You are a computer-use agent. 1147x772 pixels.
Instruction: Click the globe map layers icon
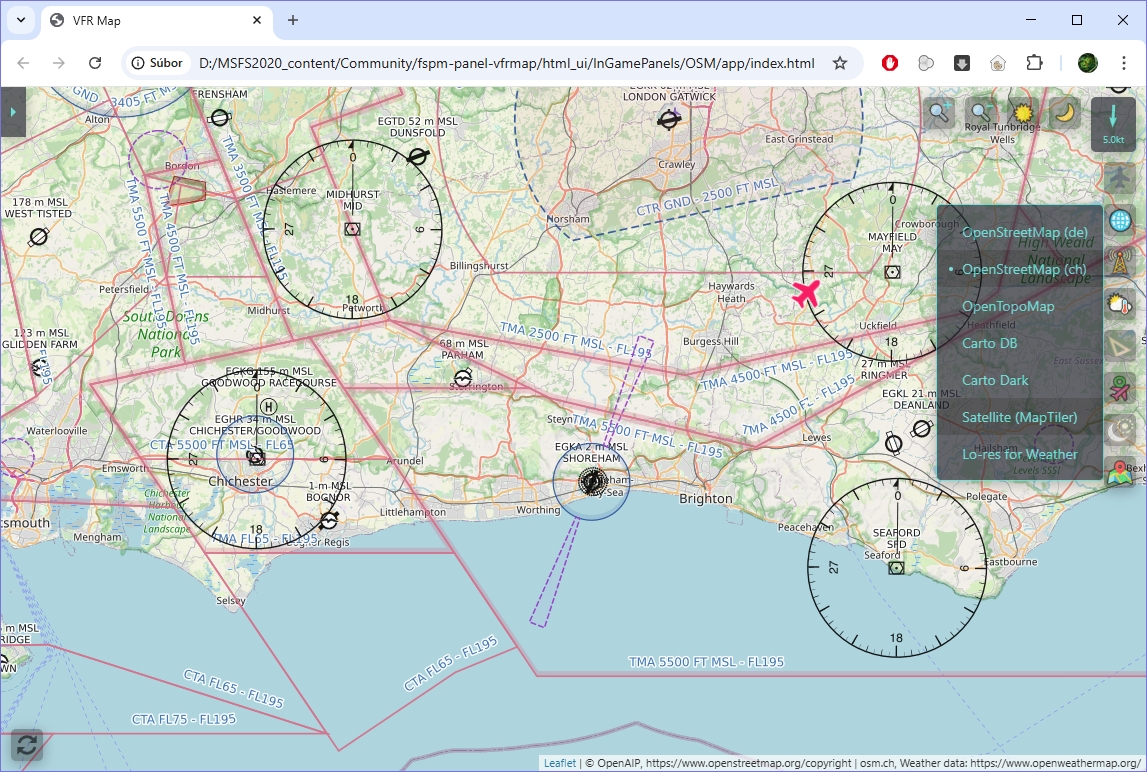pos(1120,221)
